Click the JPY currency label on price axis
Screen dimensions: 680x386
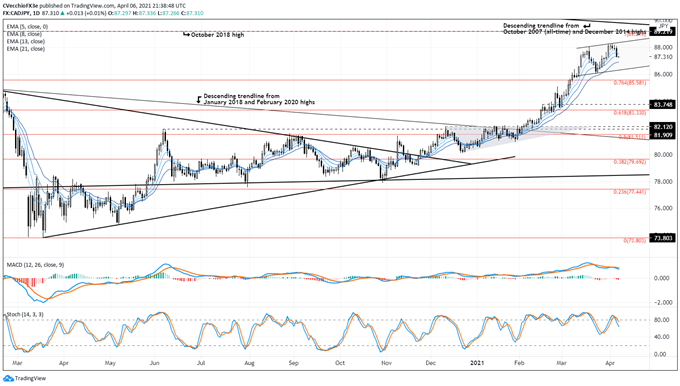(x=664, y=26)
